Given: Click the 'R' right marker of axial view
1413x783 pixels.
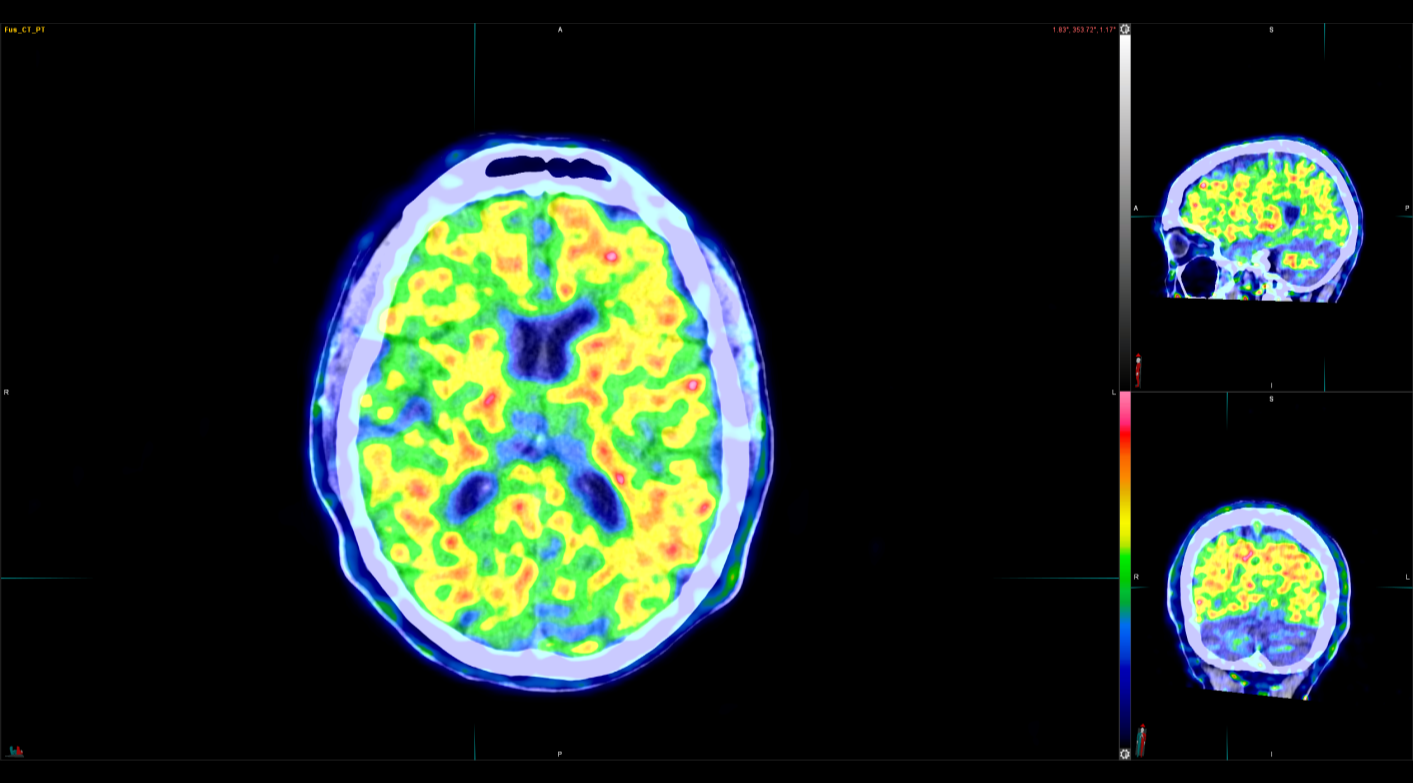Looking at the screenshot, I should click(x=6, y=392).
